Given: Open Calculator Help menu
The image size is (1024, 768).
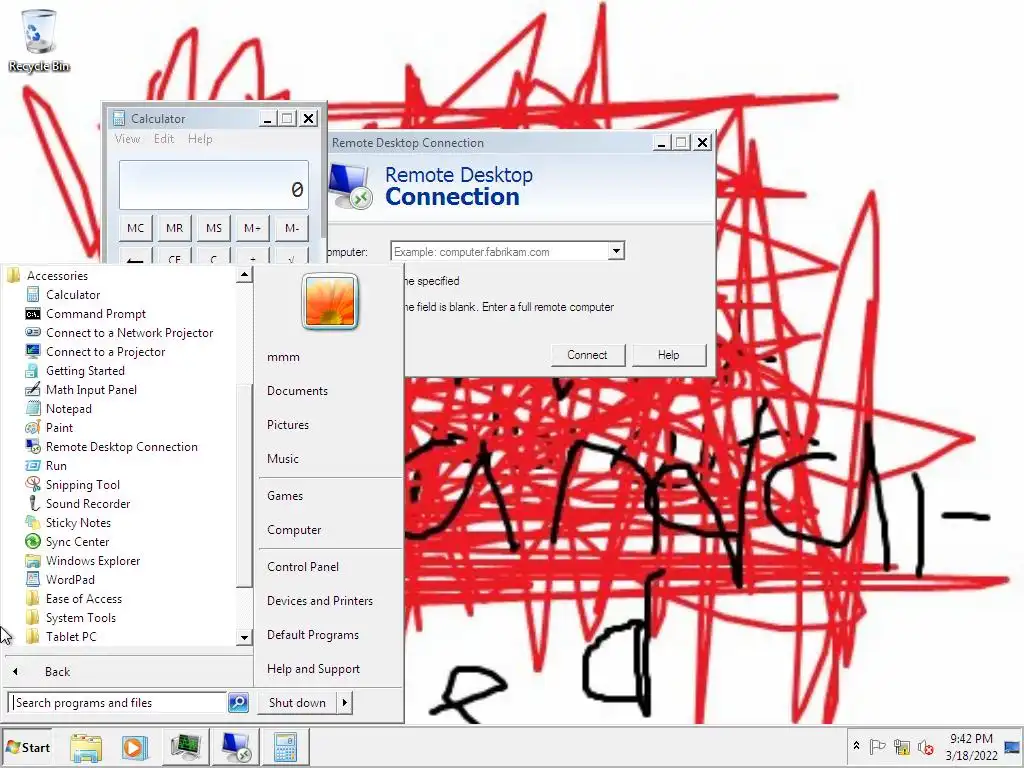Looking at the screenshot, I should (200, 139).
